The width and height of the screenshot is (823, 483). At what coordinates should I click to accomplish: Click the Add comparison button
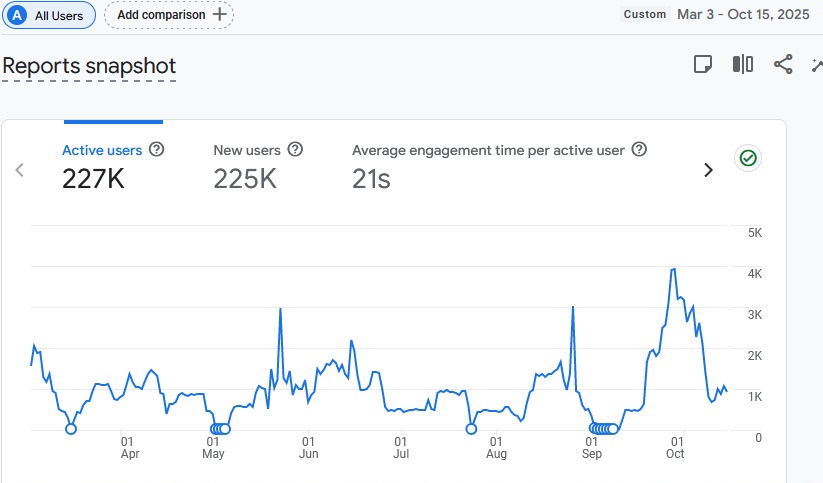(169, 15)
